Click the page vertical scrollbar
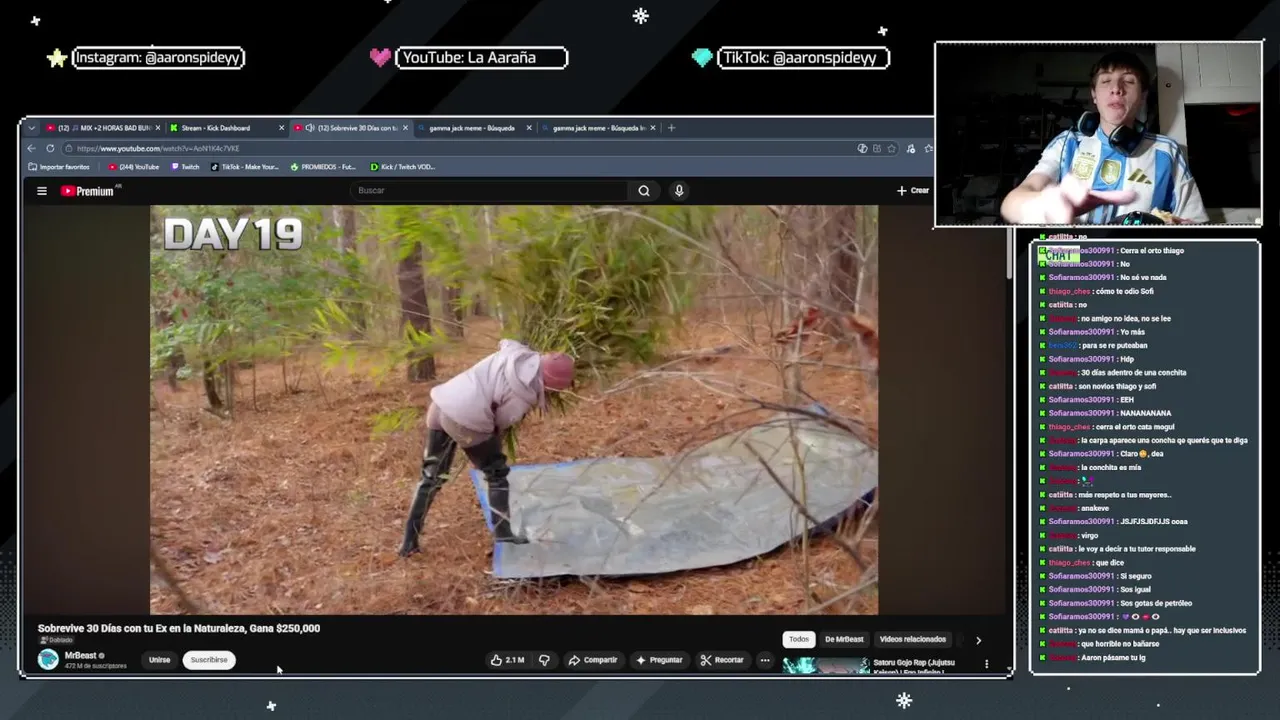Viewport: 1280px width, 720px height. pyautogui.click(x=1008, y=252)
